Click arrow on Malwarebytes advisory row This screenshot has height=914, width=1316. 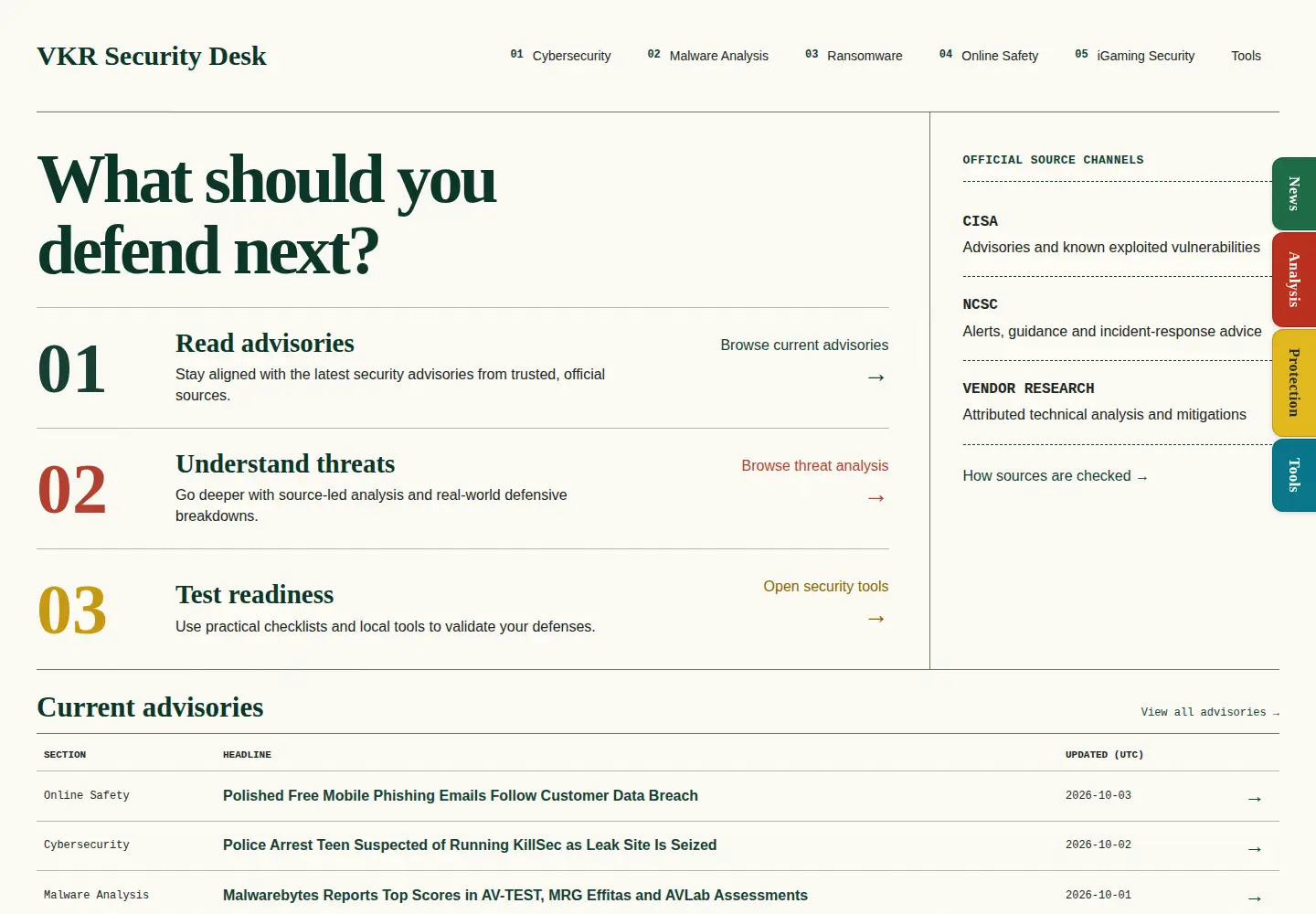point(1255,898)
